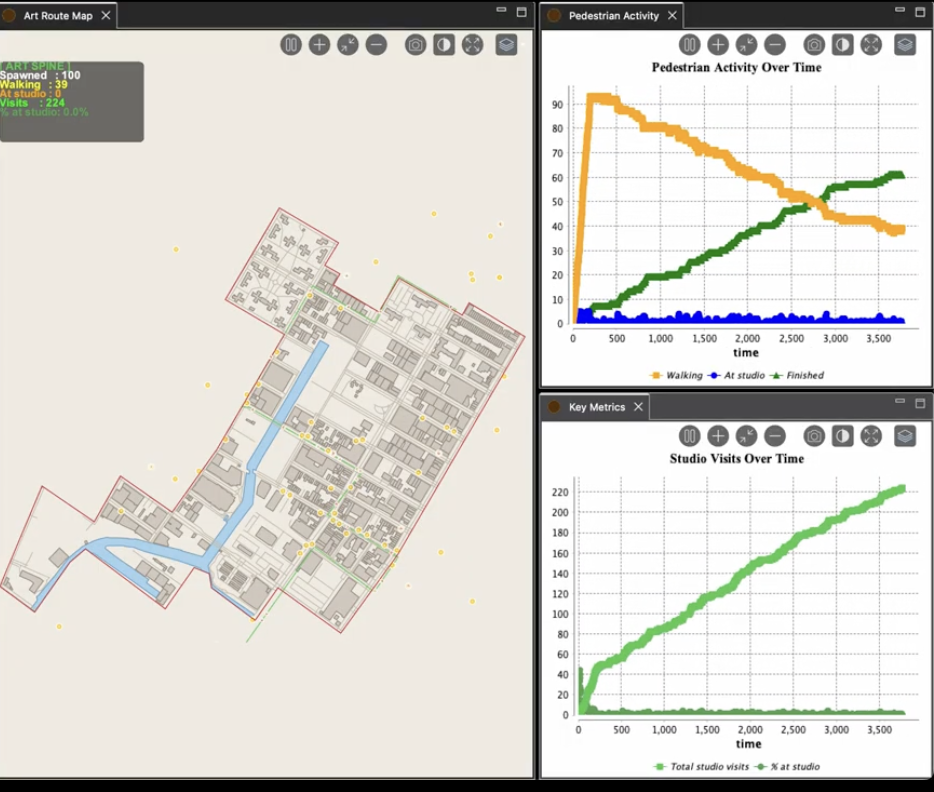This screenshot has height=792, width=934.
Task: Zoom in on Art Route Map
Action: (319, 45)
